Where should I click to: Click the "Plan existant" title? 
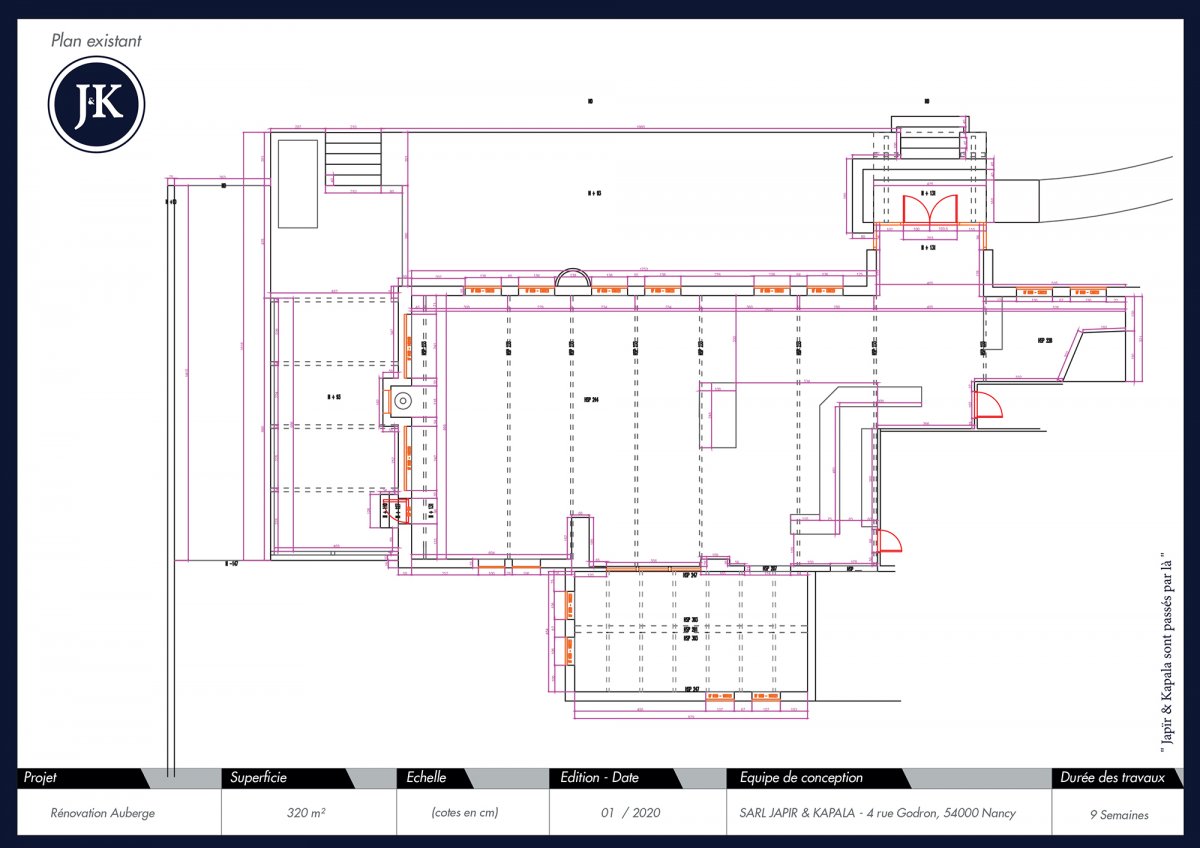96,41
